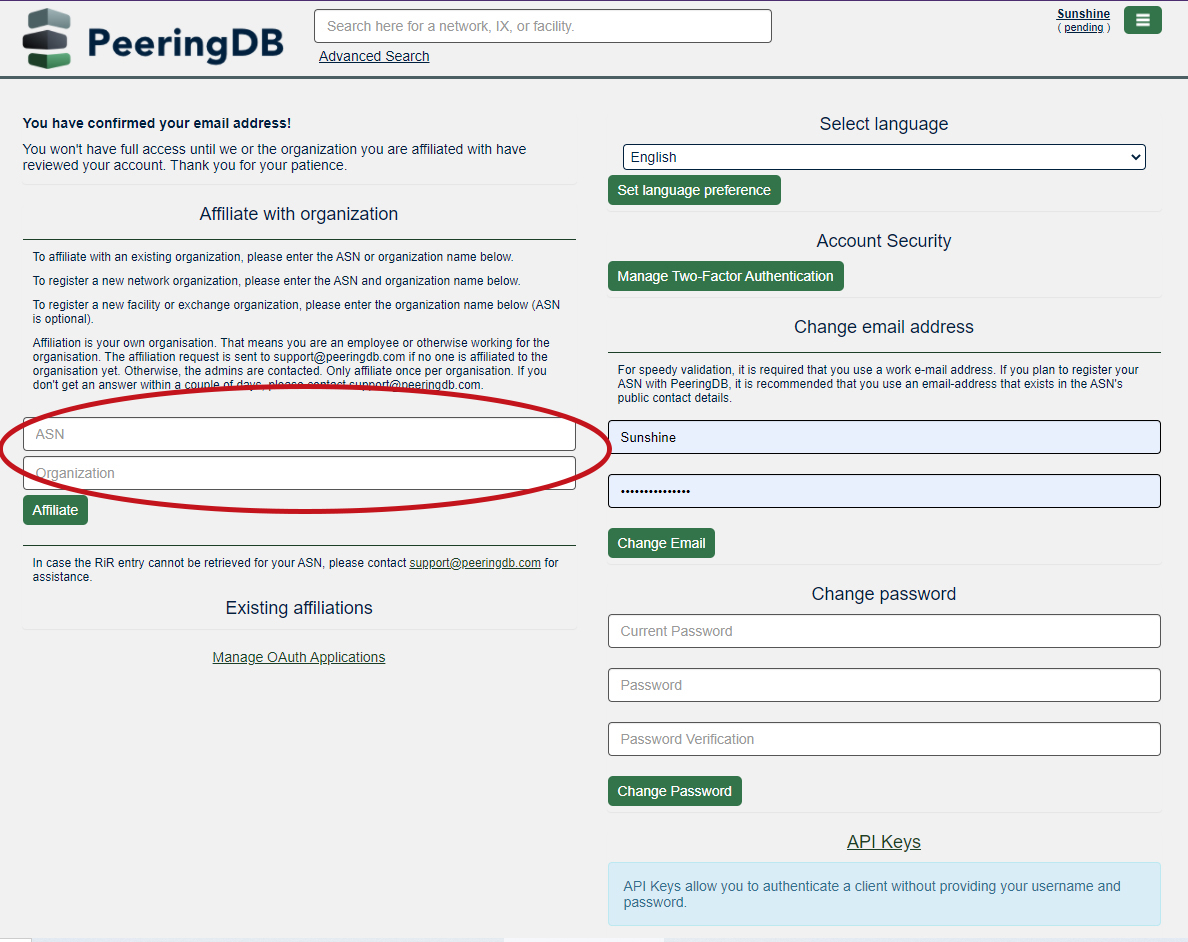Open Advanced Search link

click(374, 56)
